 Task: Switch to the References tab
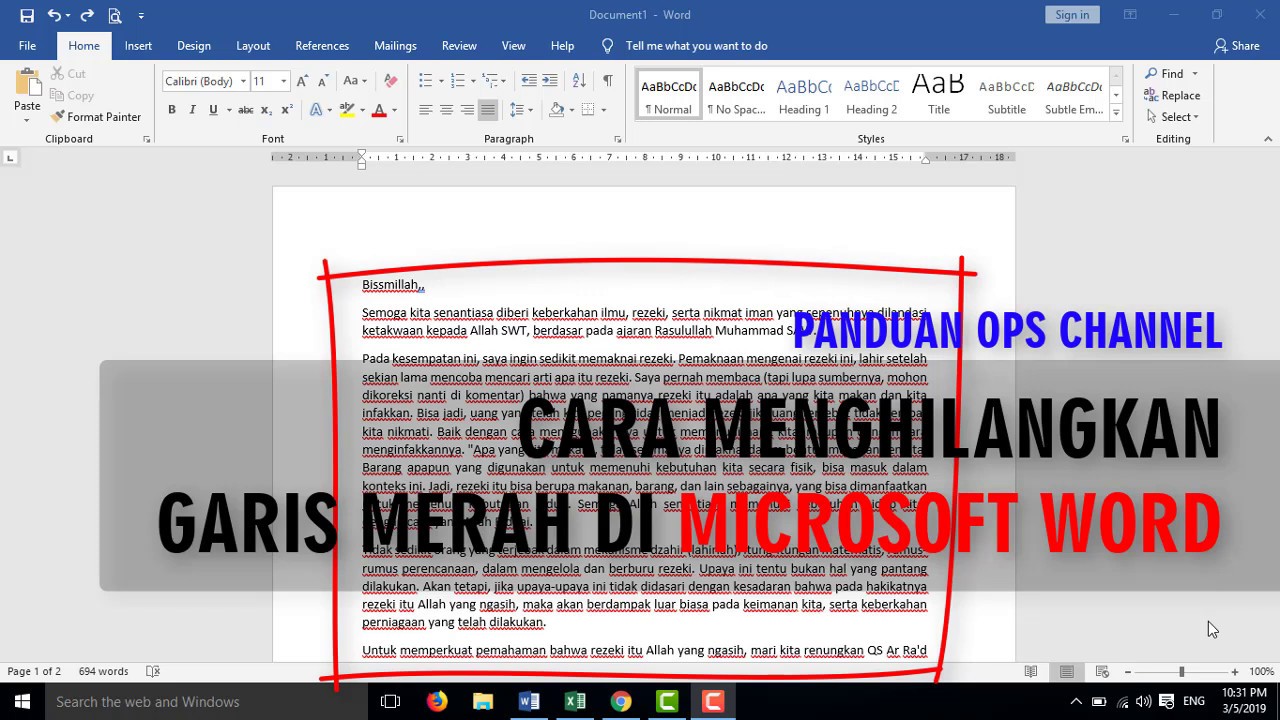322,46
